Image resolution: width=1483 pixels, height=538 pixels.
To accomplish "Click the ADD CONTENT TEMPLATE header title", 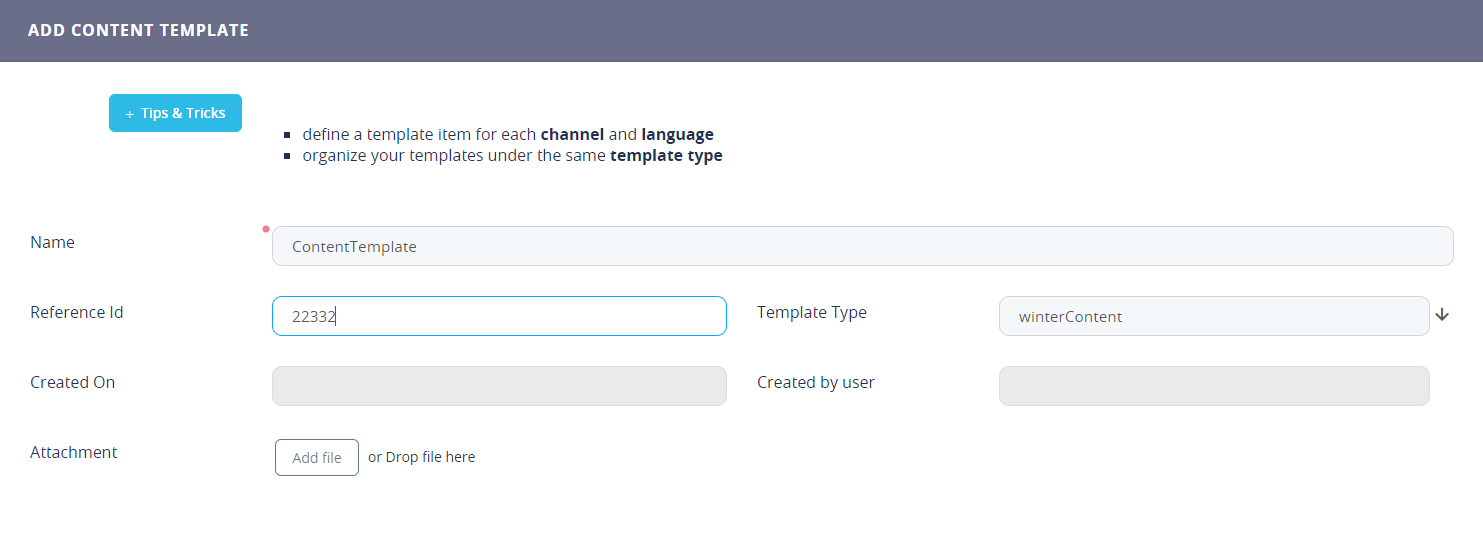I will [138, 30].
